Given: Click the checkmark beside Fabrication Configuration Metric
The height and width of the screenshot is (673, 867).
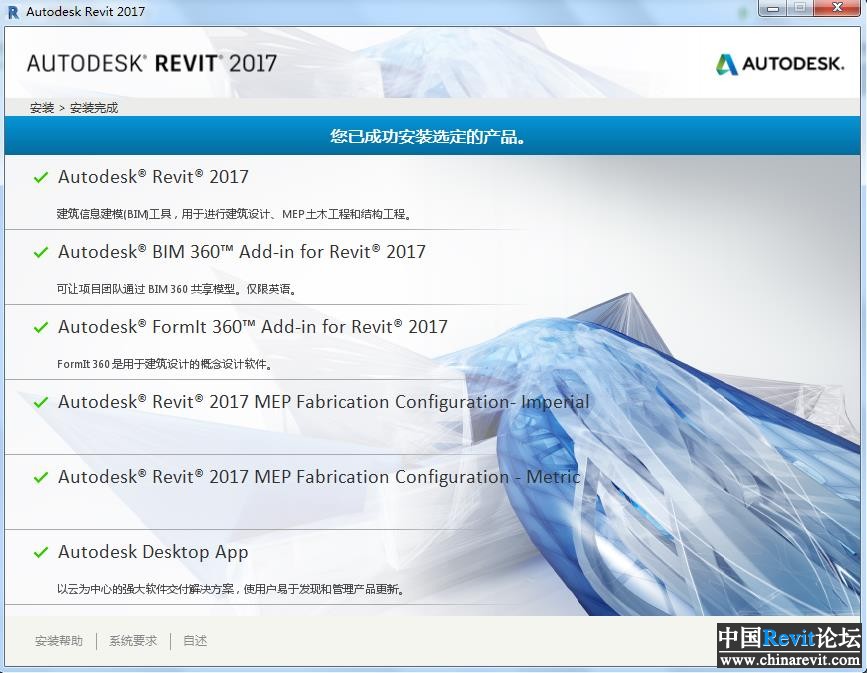Looking at the screenshot, I should click(x=41, y=477).
